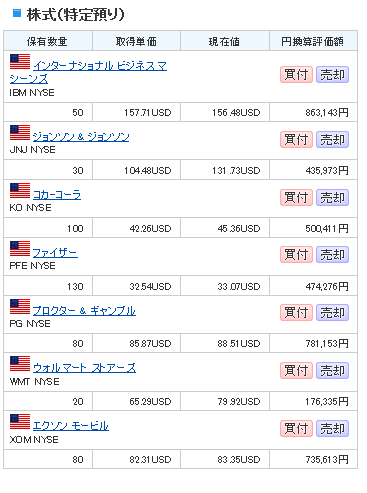Open the エクソン モービル stock link
This screenshot has width=367, height=493.
(71, 426)
